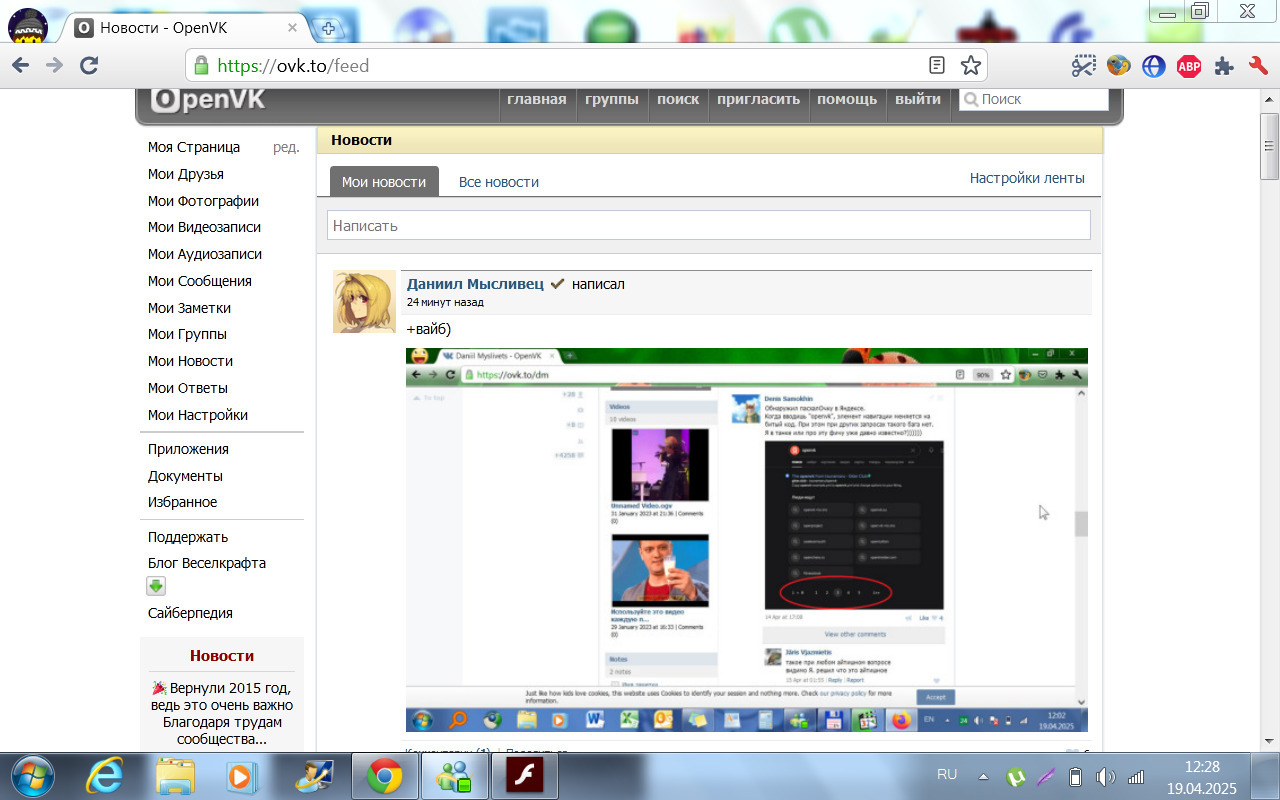Go back with the browser back arrow
1280x800 pixels.
[x=21, y=66]
